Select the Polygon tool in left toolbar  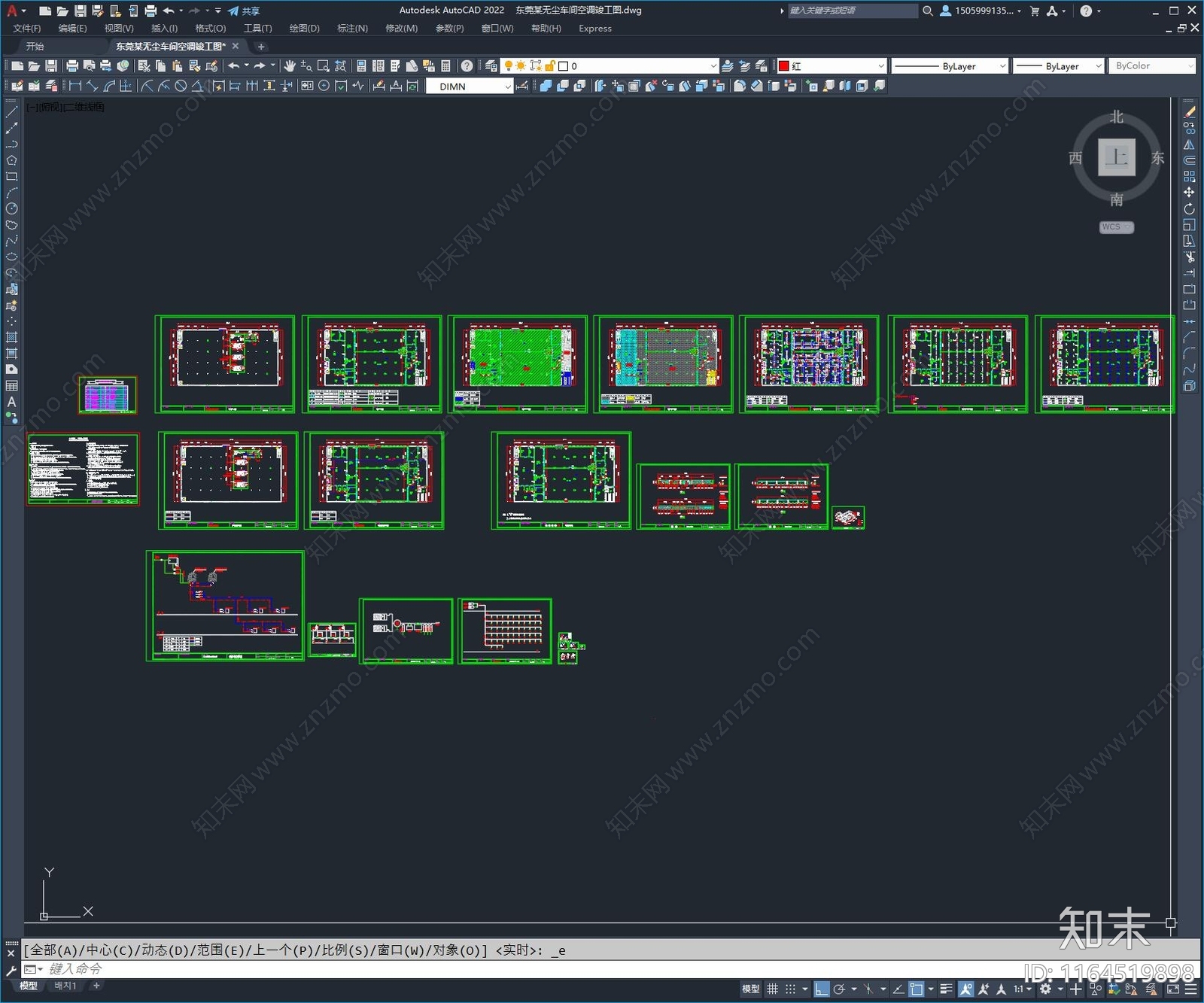pyautogui.click(x=11, y=160)
